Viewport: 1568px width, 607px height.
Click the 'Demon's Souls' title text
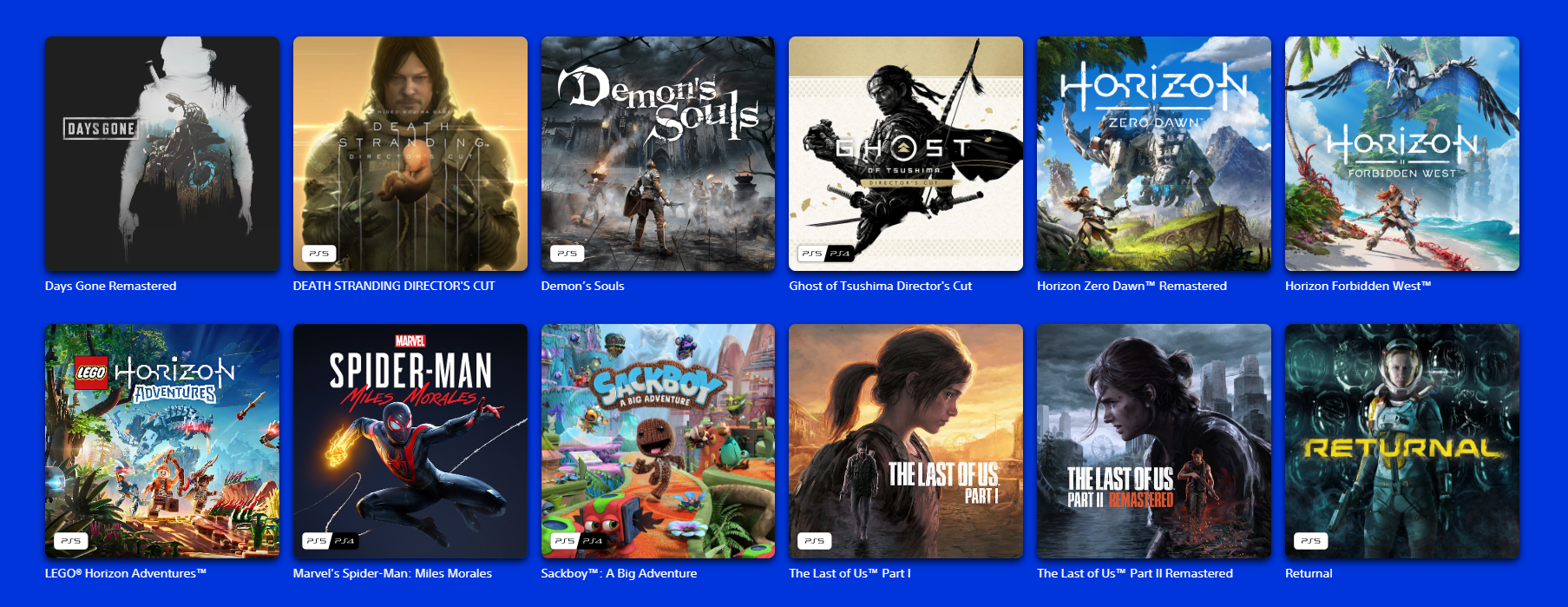pos(582,286)
